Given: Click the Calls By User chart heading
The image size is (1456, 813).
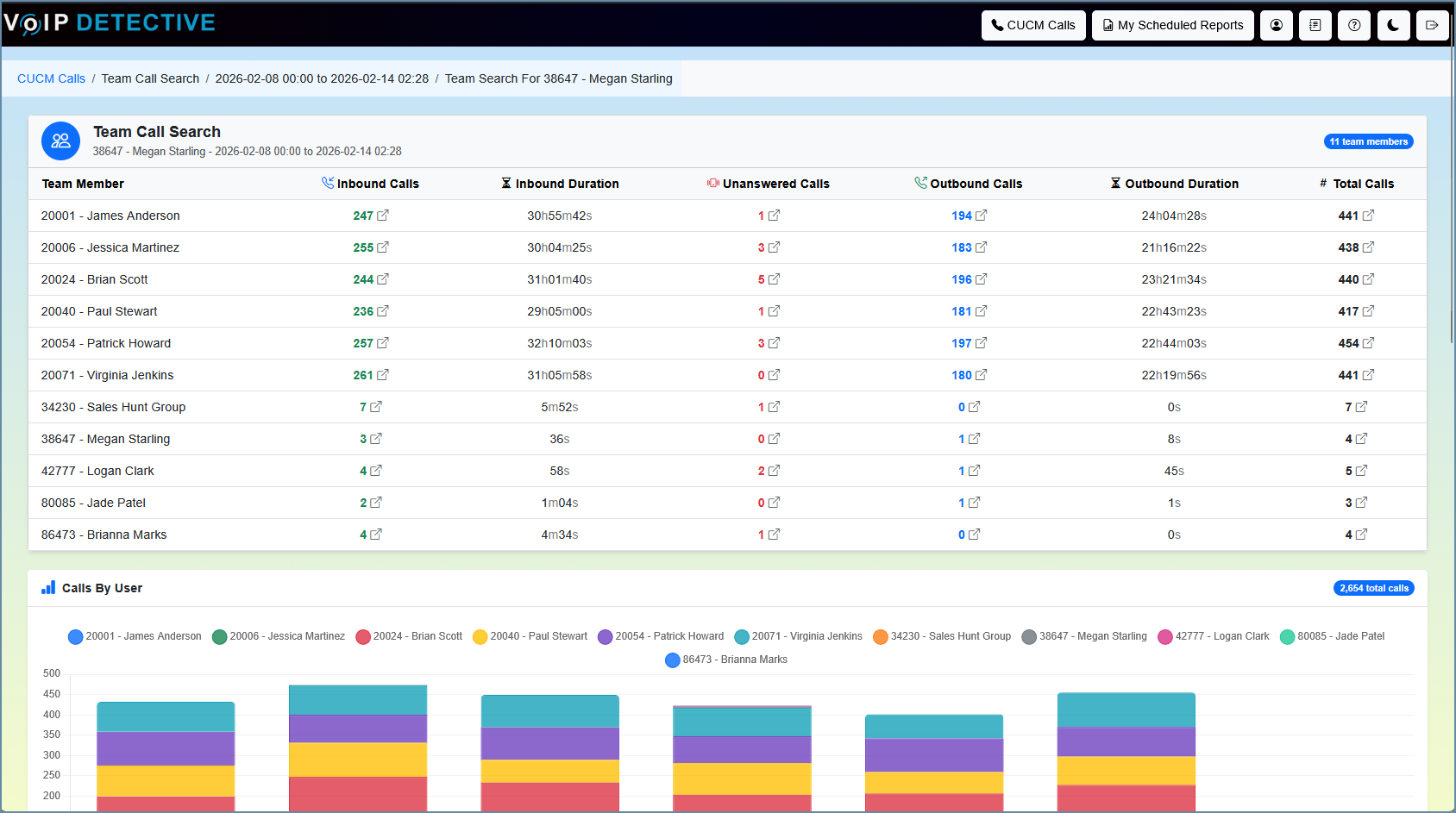Looking at the screenshot, I should click(x=102, y=588).
